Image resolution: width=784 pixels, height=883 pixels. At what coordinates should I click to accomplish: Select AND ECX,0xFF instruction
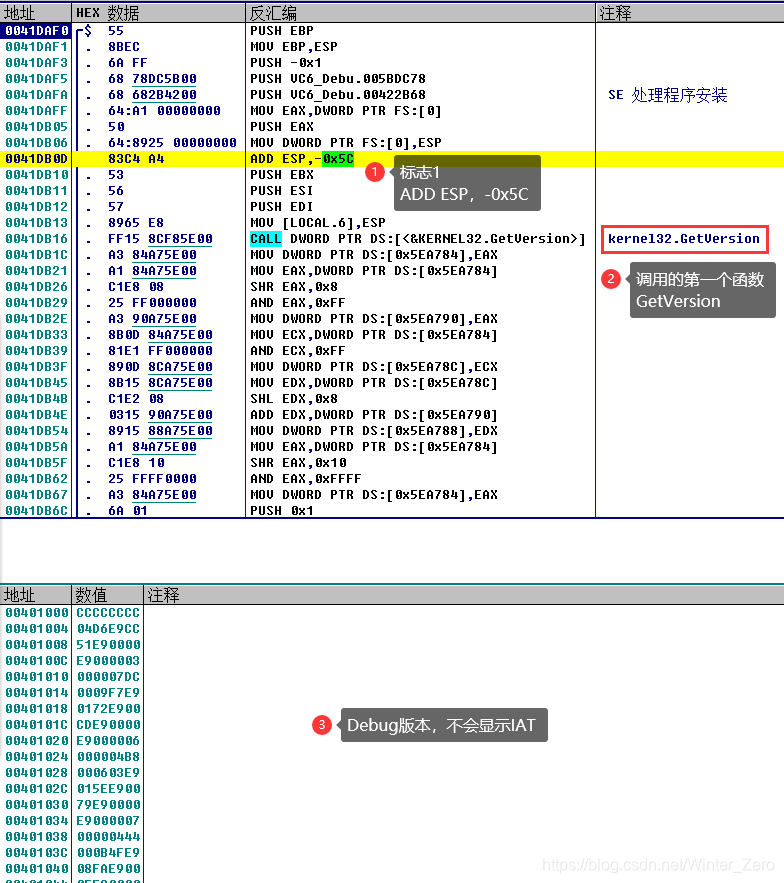click(x=298, y=351)
